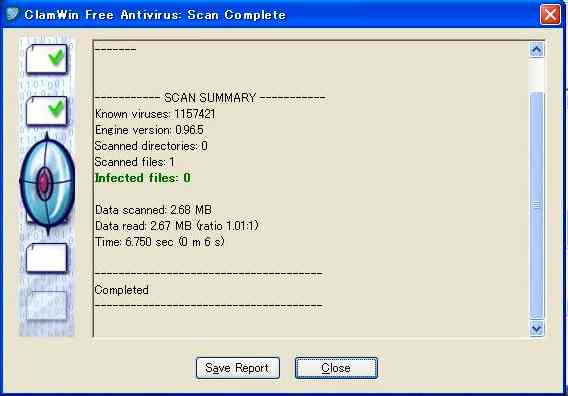This screenshot has height=396, width=568.
Task: Select the green "Infected files: 0" line
Action: coord(143,178)
